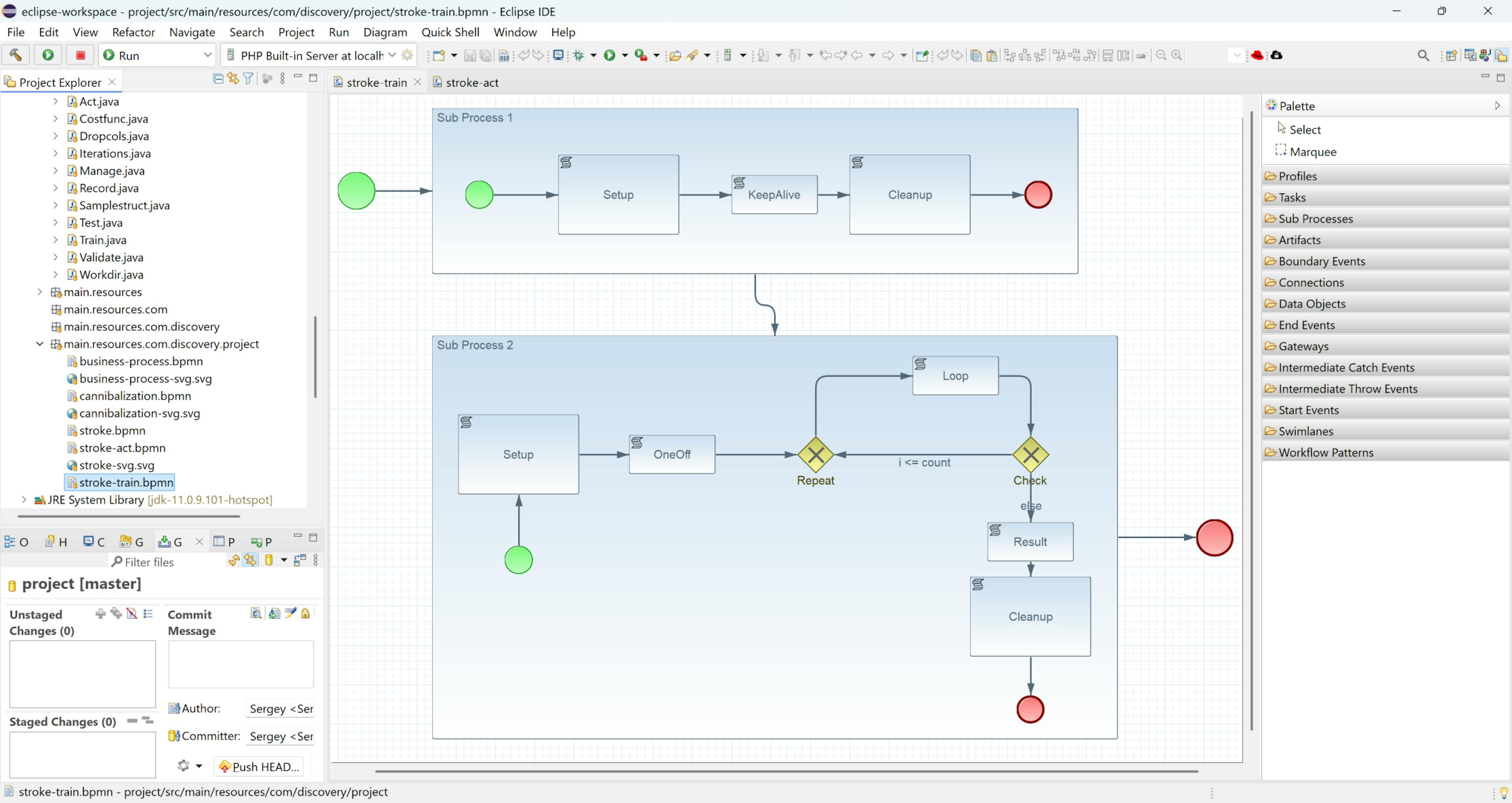Click the green bug Debug icon
This screenshot has height=803, width=1512.
click(579, 55)
